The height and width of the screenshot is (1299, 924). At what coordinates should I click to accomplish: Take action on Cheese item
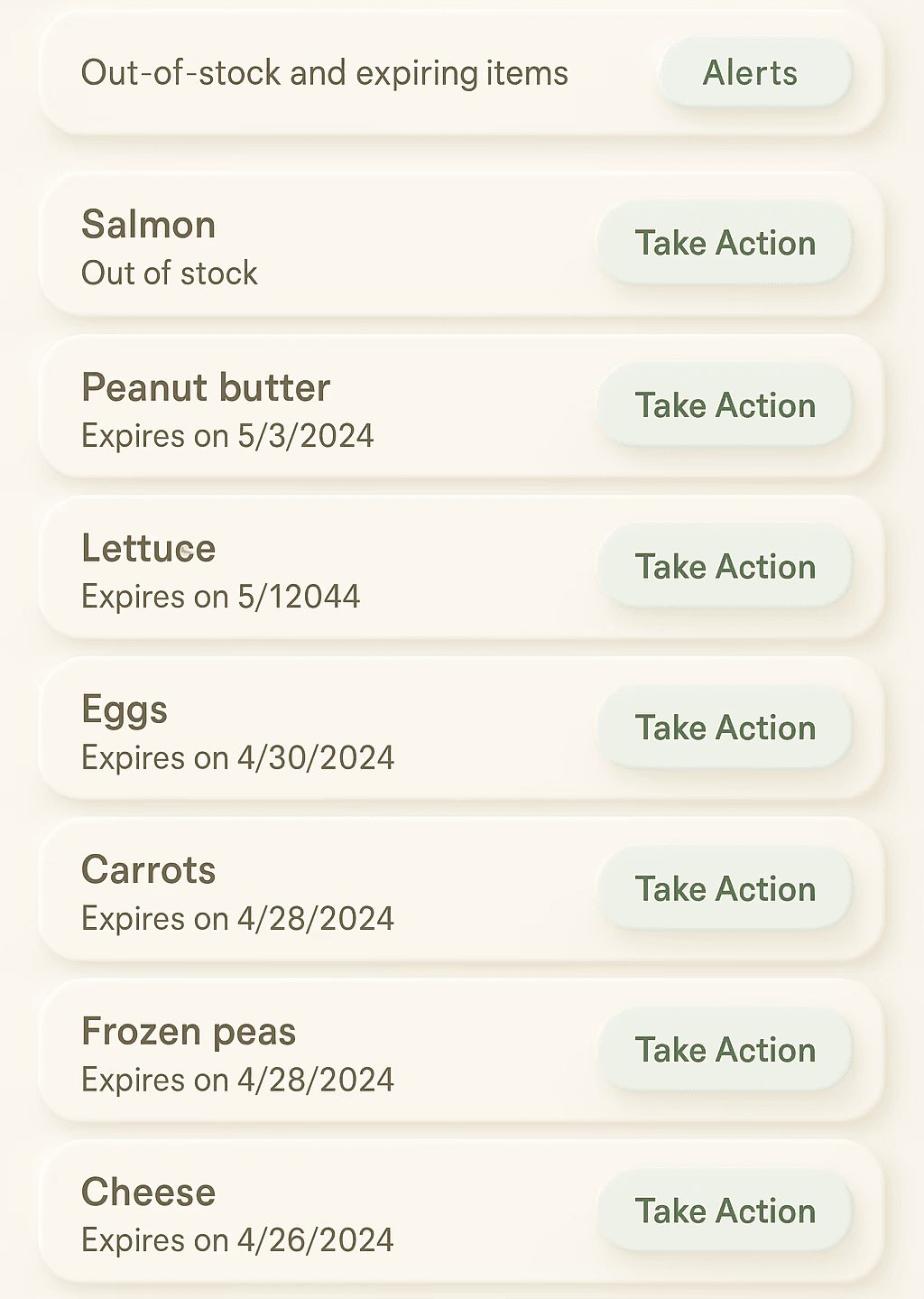pyautogui.click(x=725, y=1211)
